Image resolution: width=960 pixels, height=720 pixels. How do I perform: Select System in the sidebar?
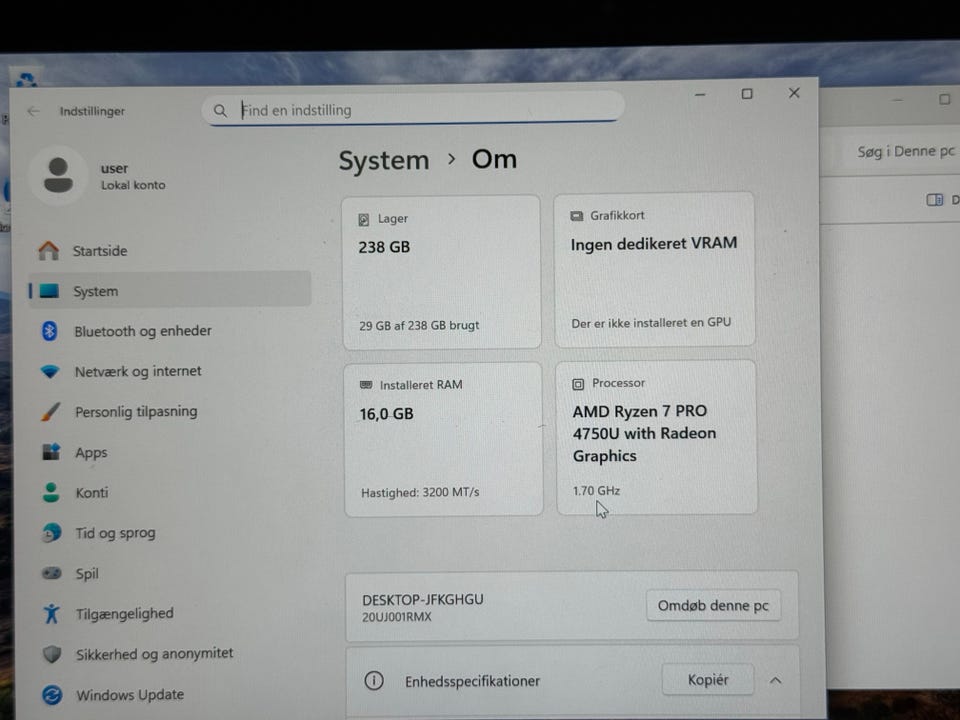pos(169,291)
